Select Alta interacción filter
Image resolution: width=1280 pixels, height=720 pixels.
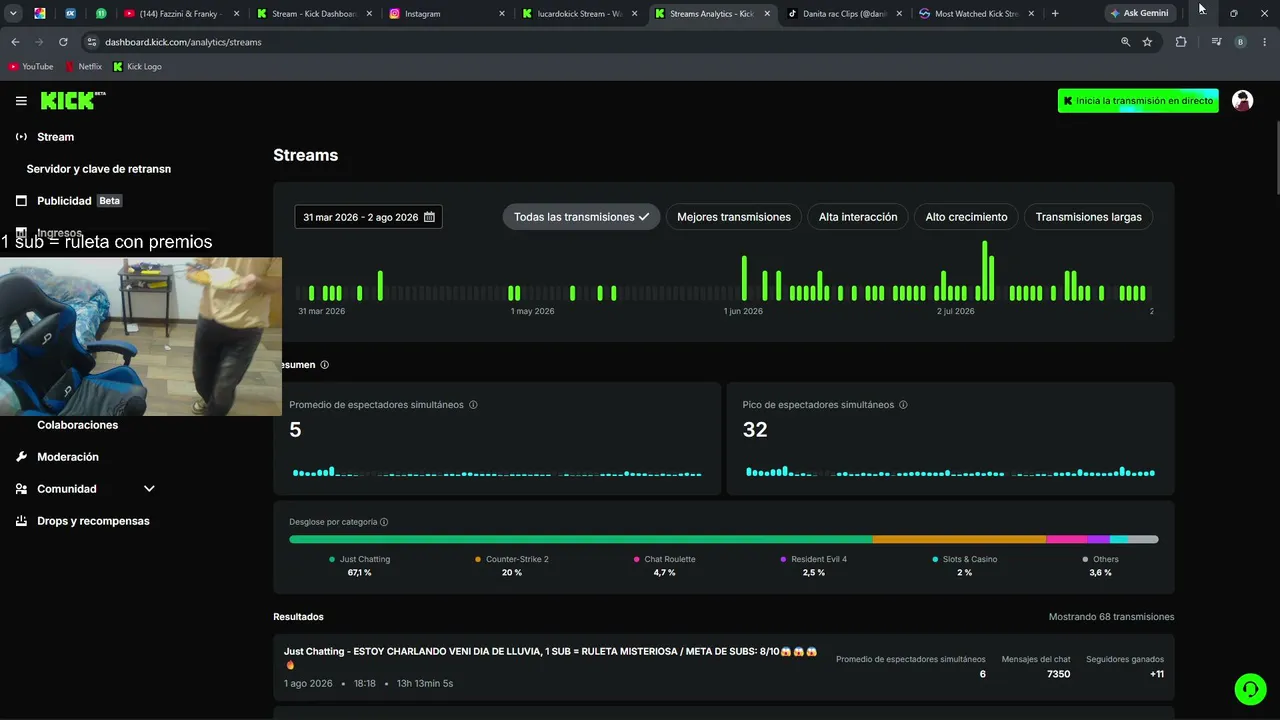coord(858,217)
